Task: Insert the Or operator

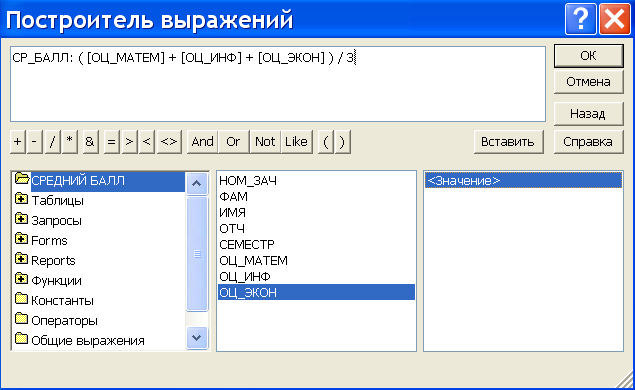Action: (x=233, y=142)
